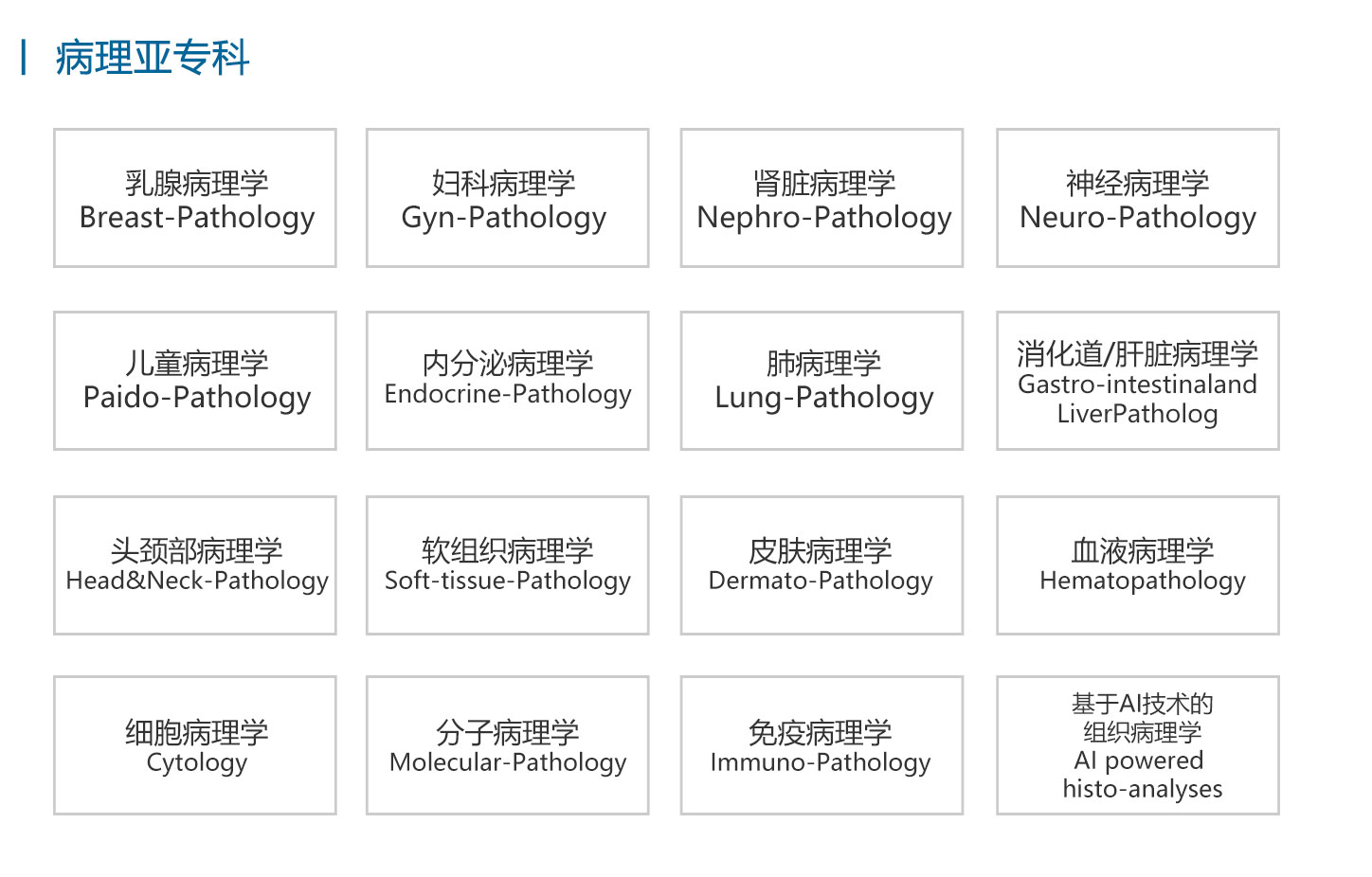Viewport: 1372px width, 877px height.
Task: Open the Gyn-Pathology subspecialty card
Action: (x=508, y=198)
